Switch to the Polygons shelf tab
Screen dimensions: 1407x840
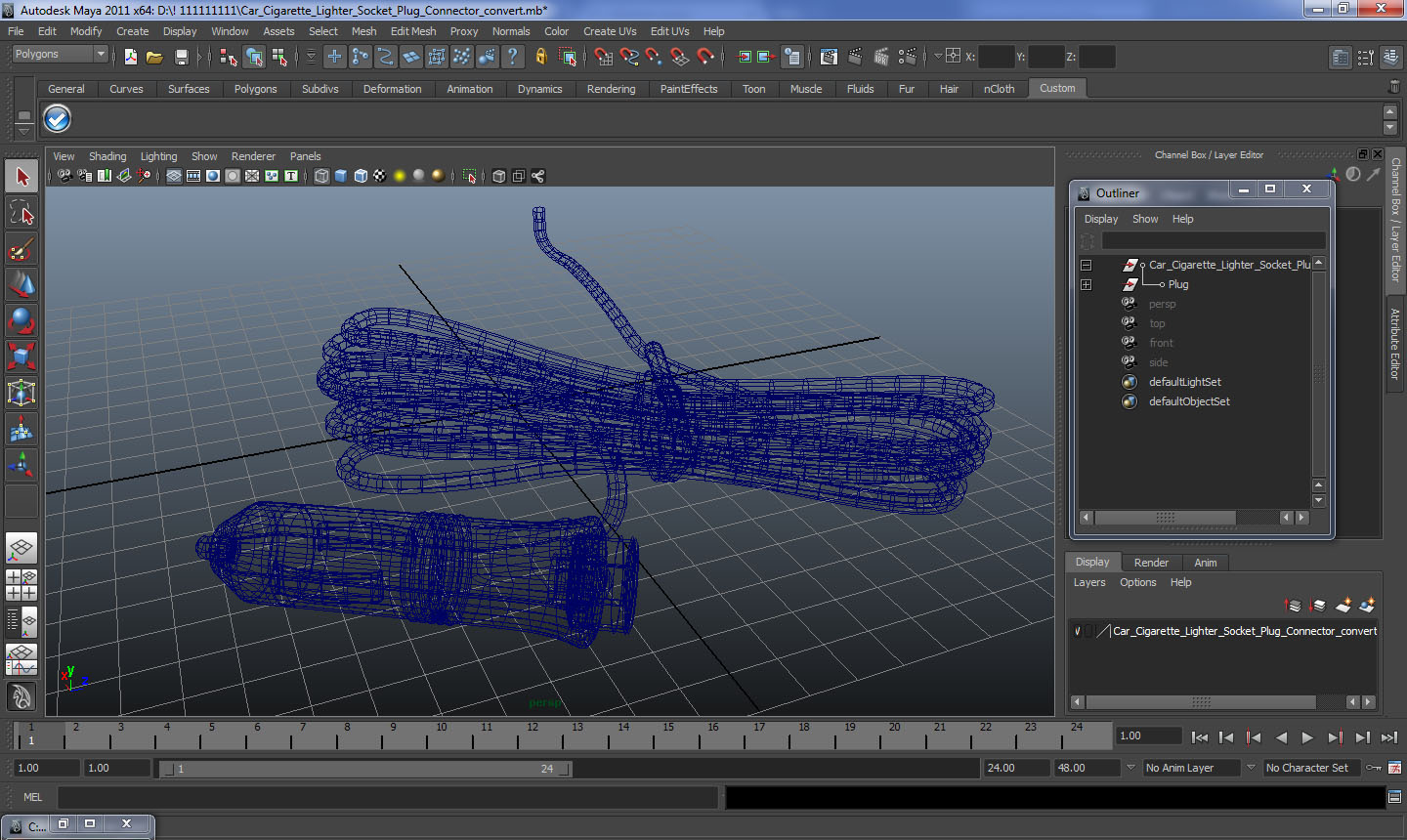[x=255, y=89]
